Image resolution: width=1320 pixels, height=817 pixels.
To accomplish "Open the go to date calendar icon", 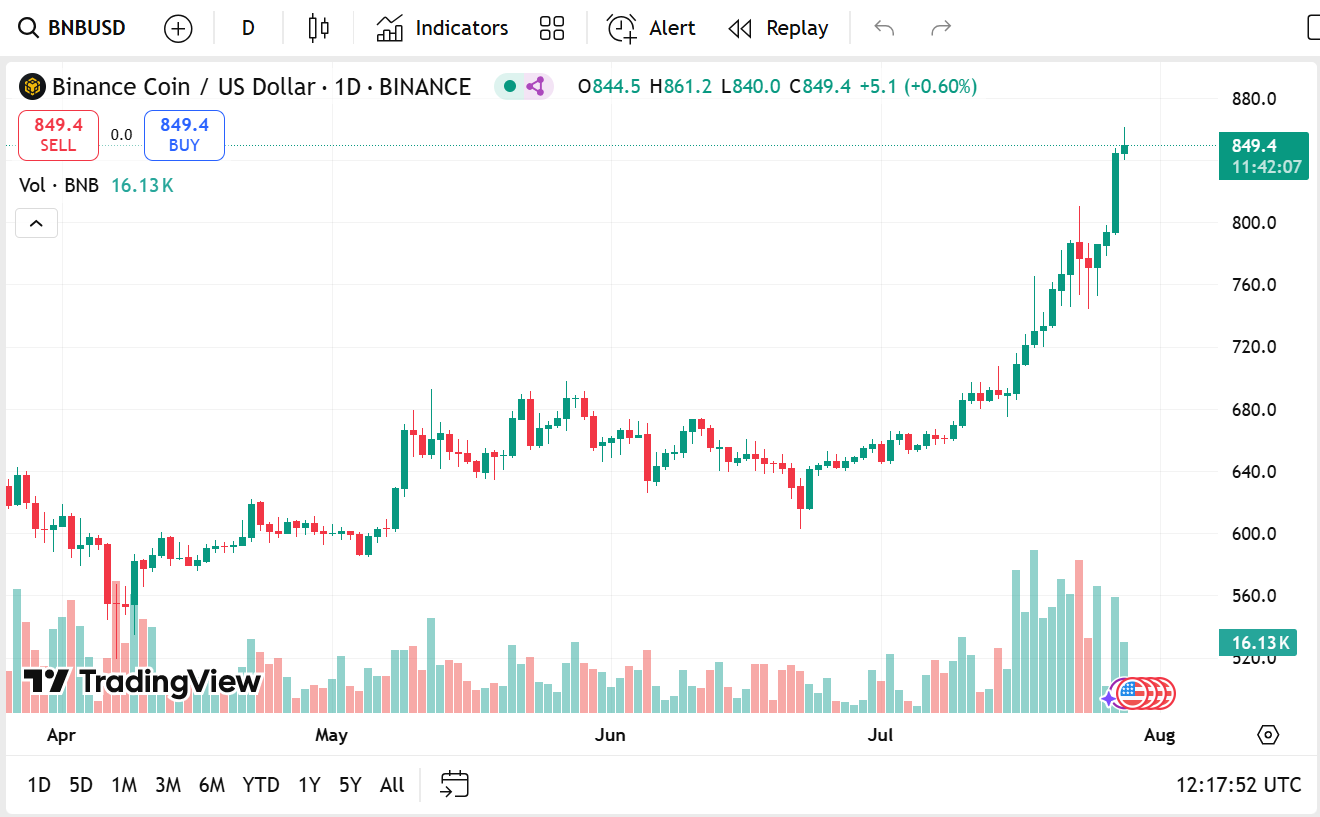I will 454,785.
